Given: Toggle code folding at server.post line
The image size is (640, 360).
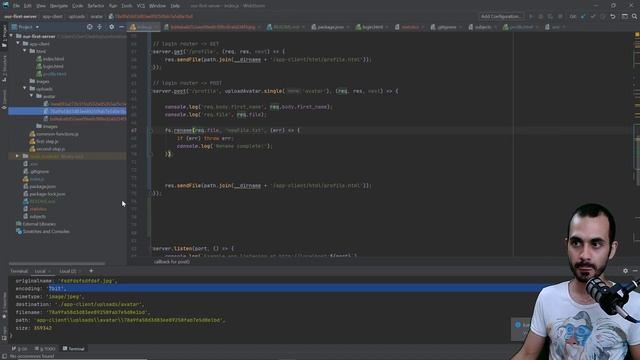Looking at the screenshot, I should tap(150, 91).
